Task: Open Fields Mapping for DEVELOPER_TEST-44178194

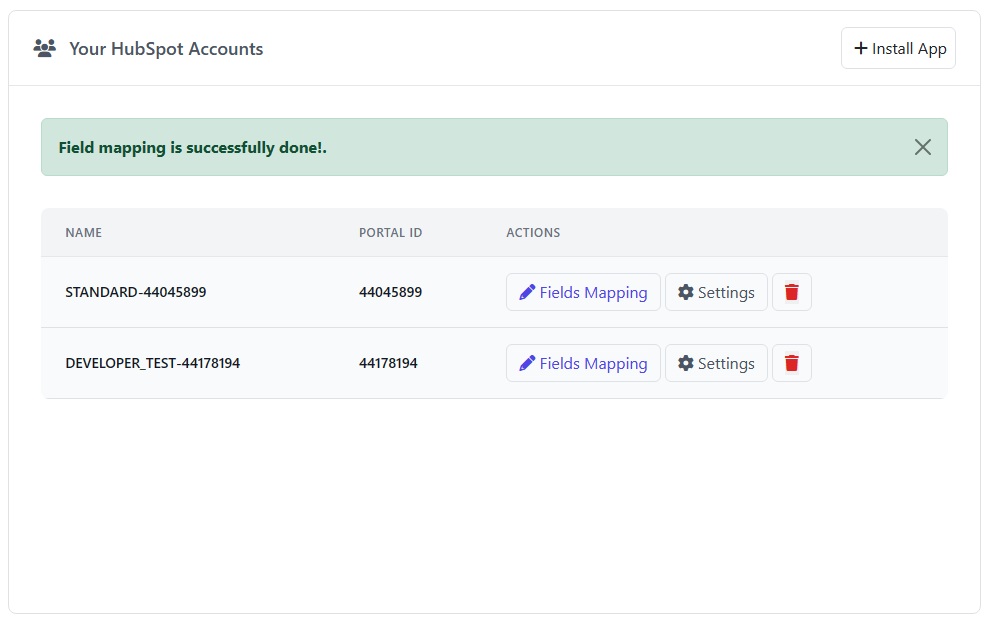Action: (583, 363)
